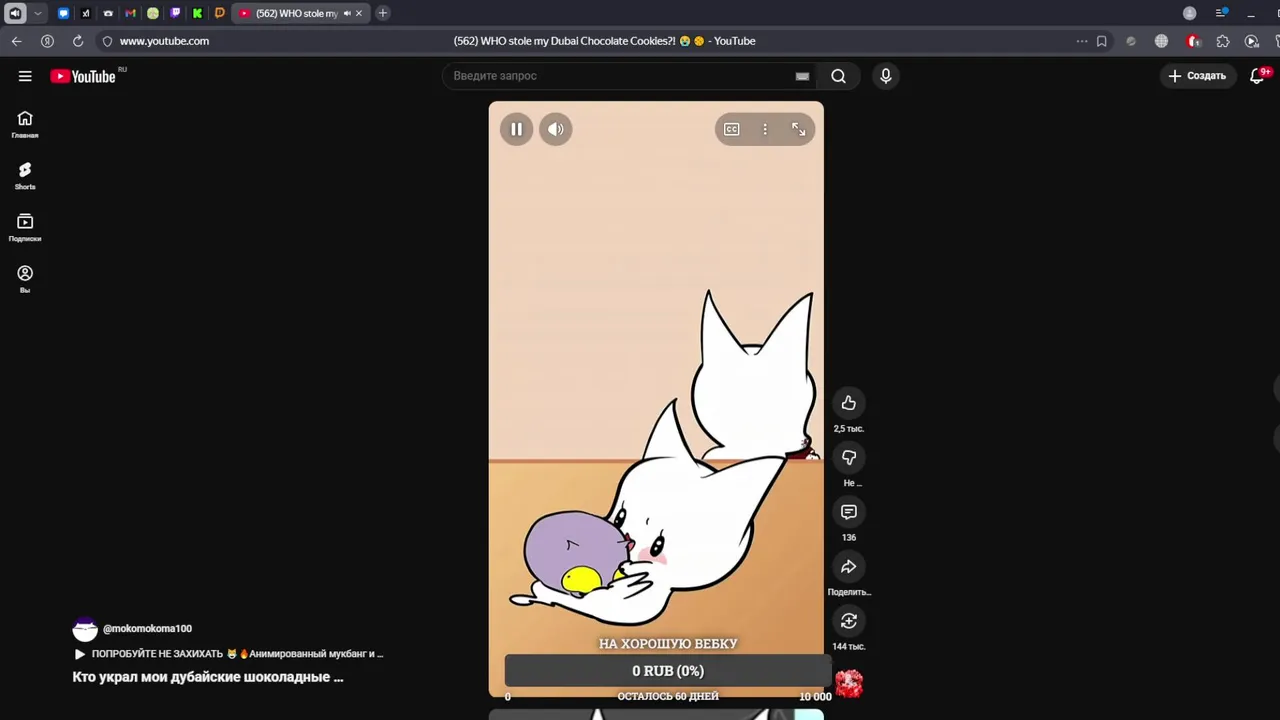Open the YouTube hamburger guide menu
Screen dimensions: 1280x720
pyautogui.click(x=25, y=76)
